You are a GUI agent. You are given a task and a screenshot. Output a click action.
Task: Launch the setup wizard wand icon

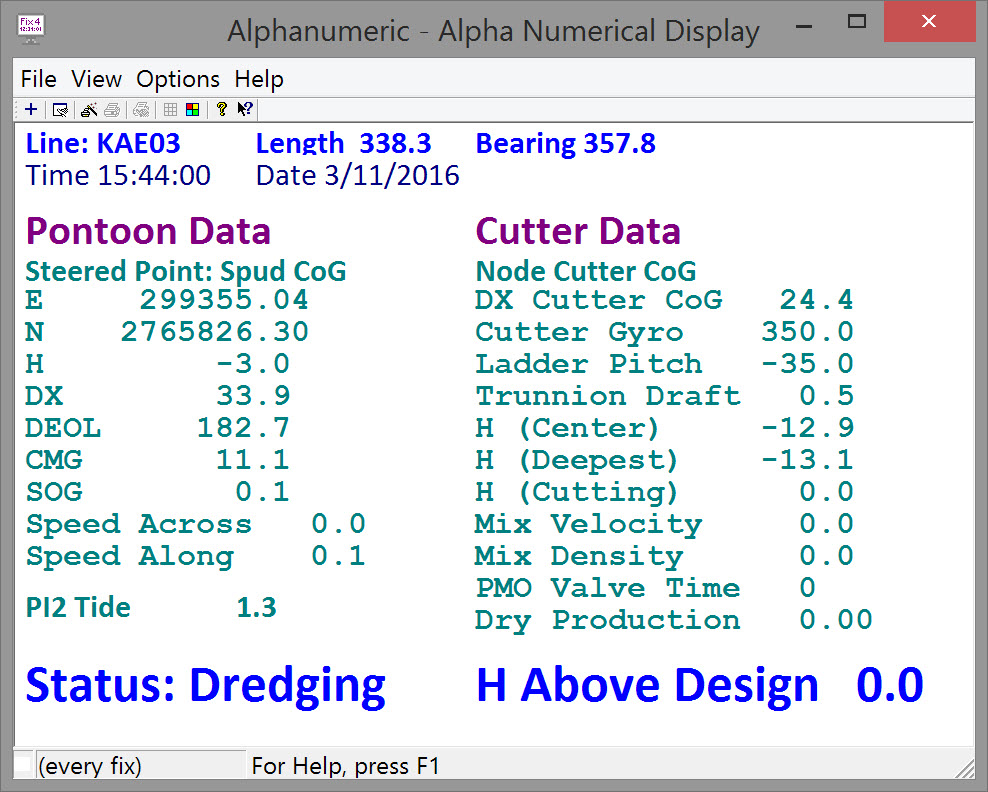tap(89, 110)
